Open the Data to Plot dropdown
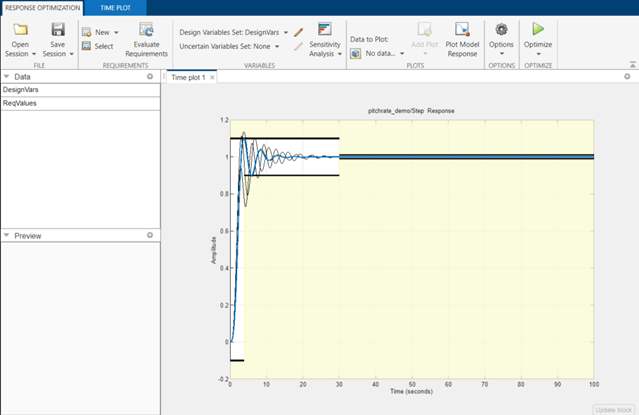The height and width of the screenshot is (415, 639). click(x=386, y=54)
